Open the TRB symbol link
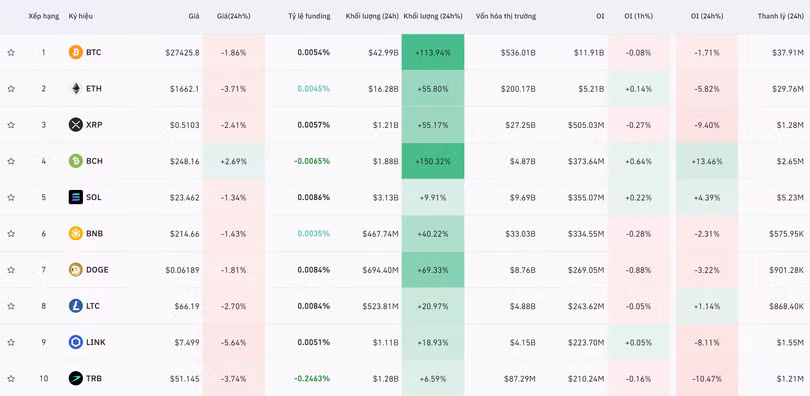Viewport: 810px width, 396px height. (94, 378)
